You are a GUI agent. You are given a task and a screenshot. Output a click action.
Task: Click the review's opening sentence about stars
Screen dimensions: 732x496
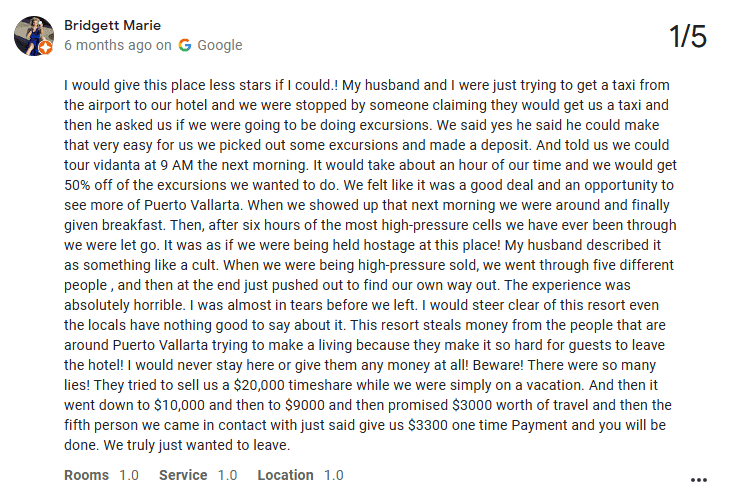click(x=201, y=85)
